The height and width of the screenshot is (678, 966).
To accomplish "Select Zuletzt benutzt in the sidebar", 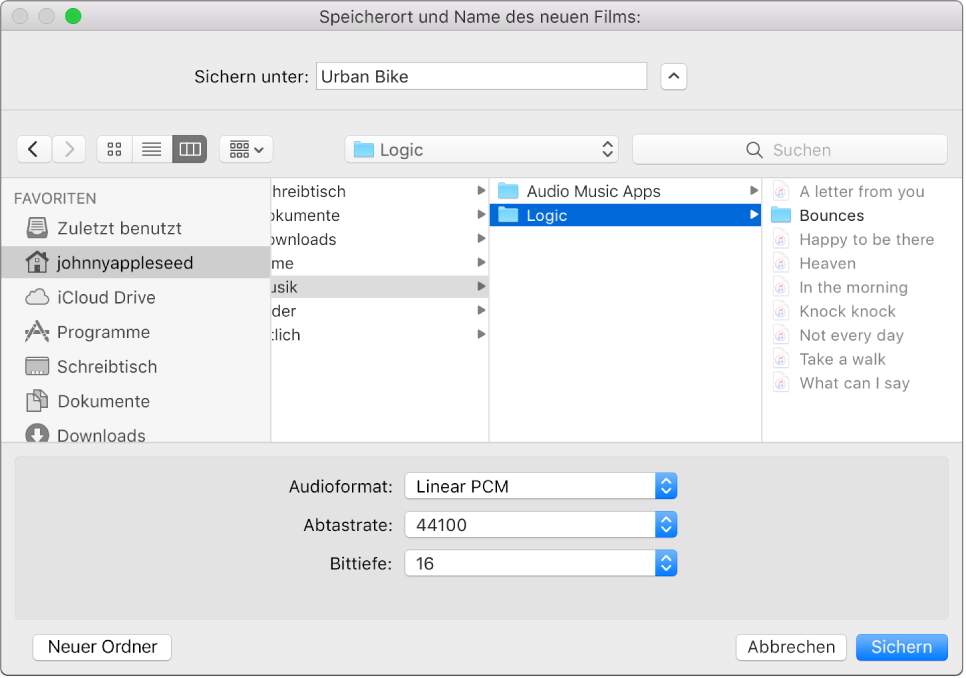I will click(x=136, y=228).
